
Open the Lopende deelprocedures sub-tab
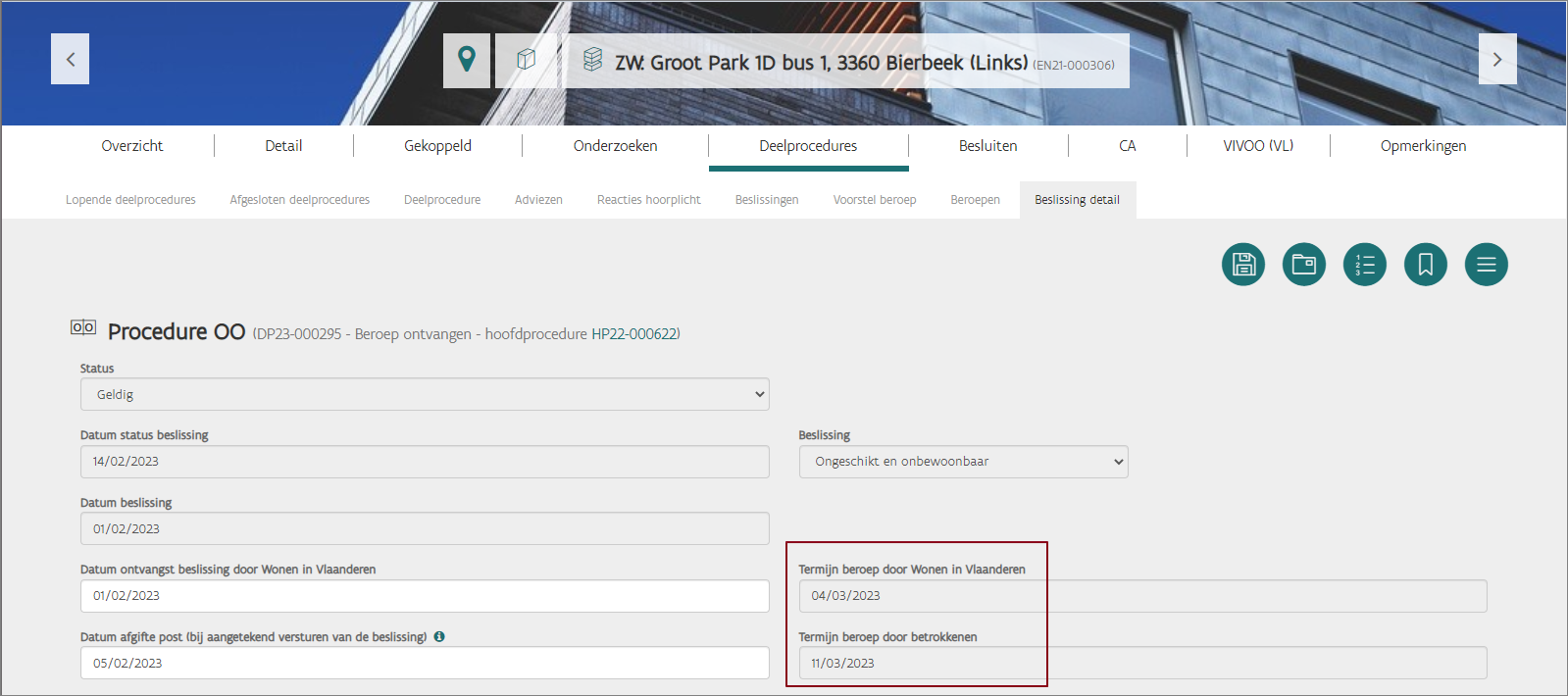[130, 200]
